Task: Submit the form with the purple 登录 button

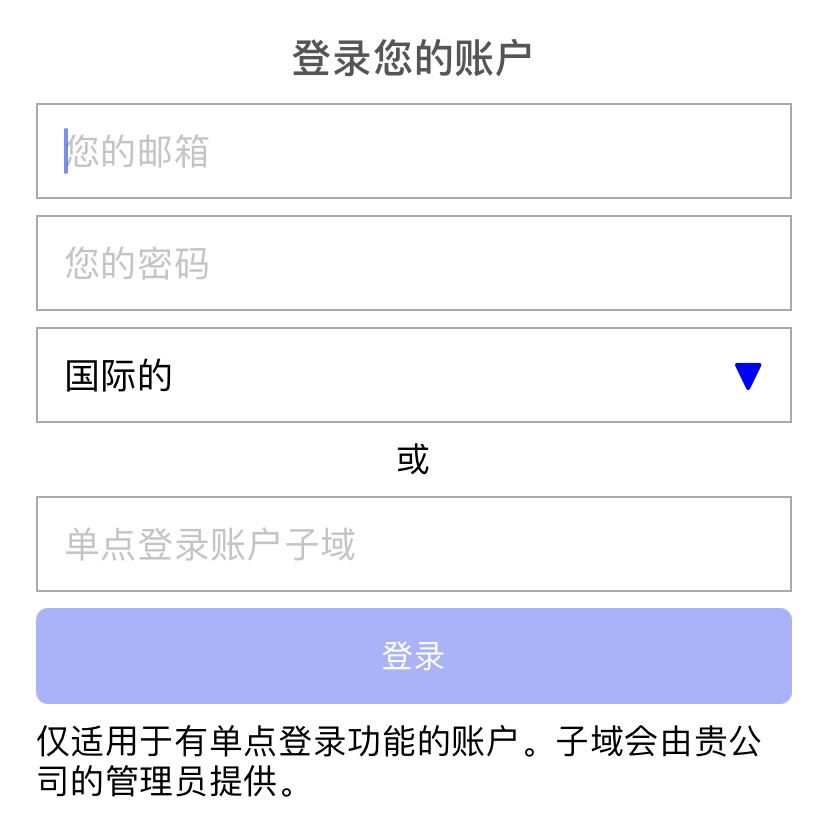Action: (x=413, y=656)
